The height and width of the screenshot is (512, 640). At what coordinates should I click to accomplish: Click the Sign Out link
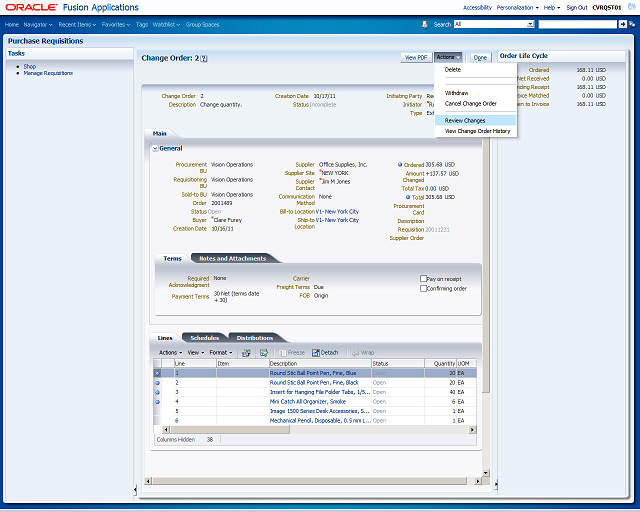(576, 8)
